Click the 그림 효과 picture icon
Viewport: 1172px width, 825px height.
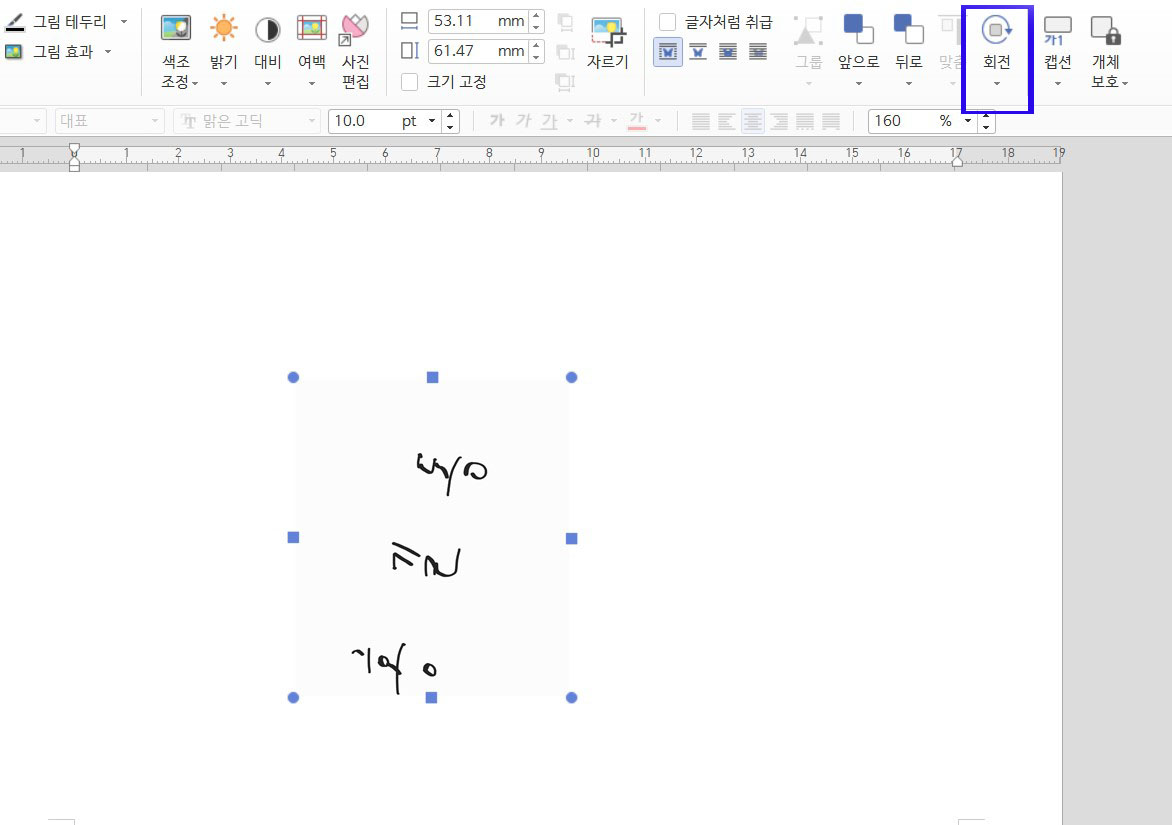[13, 52]
